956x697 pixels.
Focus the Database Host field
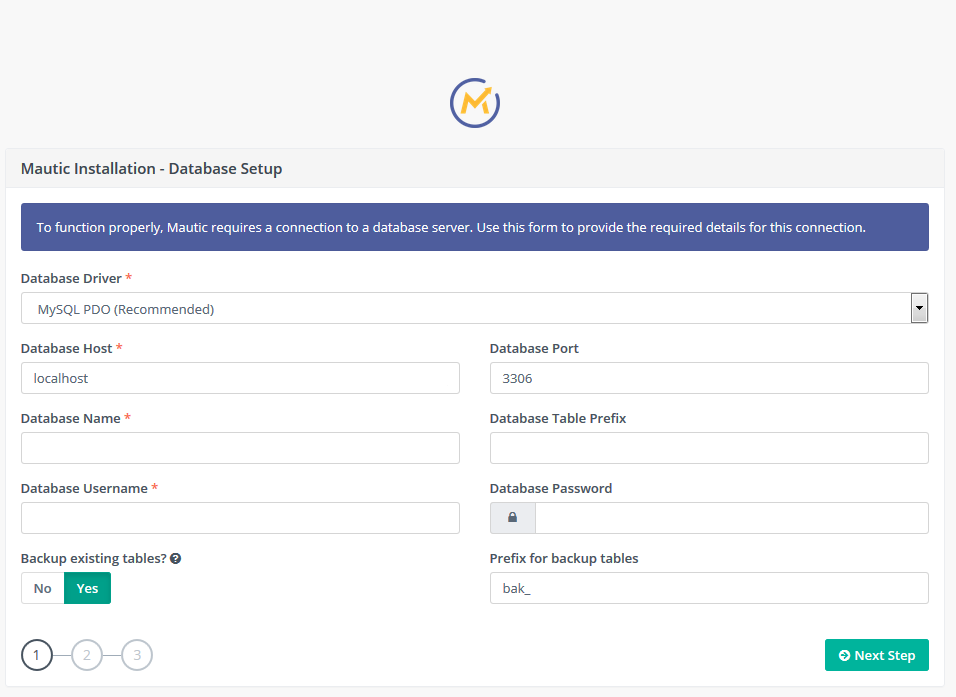(x=240, y=378)
